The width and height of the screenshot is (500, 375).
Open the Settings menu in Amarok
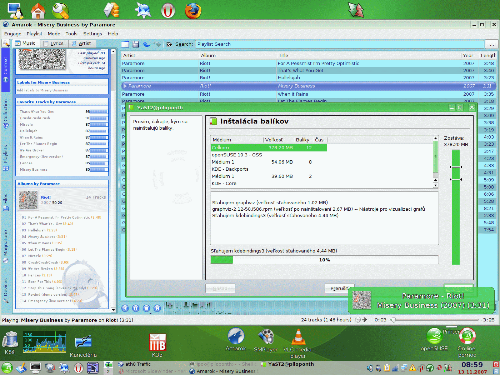[x=92, y=34]
